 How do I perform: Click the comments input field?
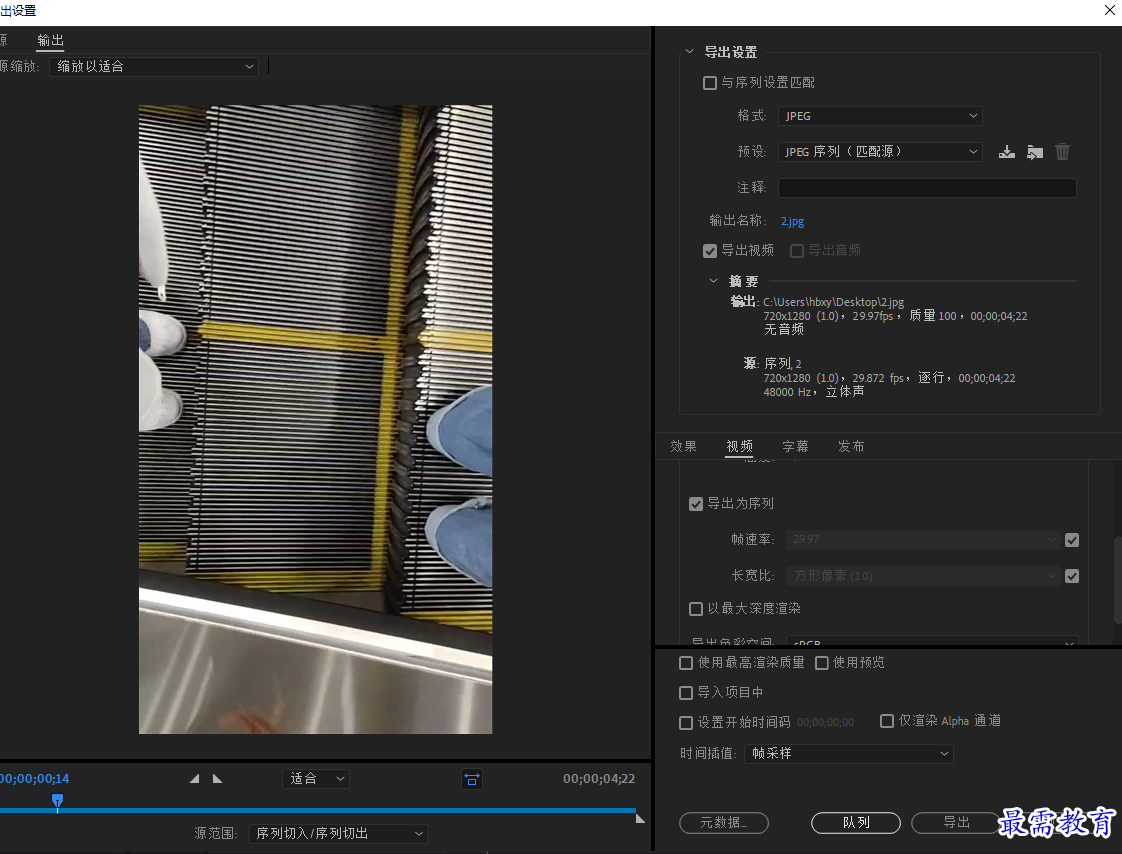[927, 188]
